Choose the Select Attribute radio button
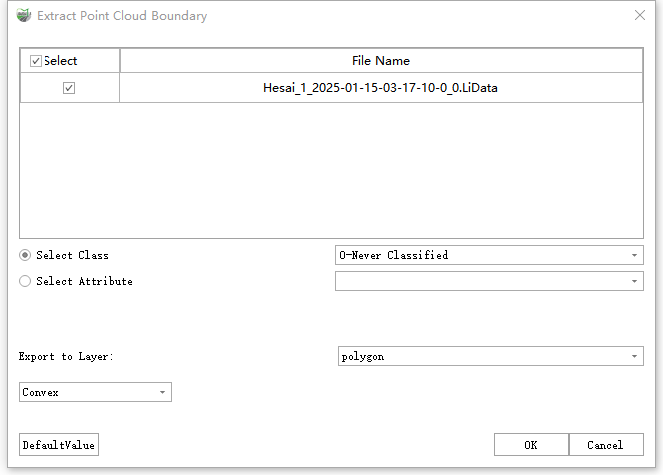 coord(26,281)
